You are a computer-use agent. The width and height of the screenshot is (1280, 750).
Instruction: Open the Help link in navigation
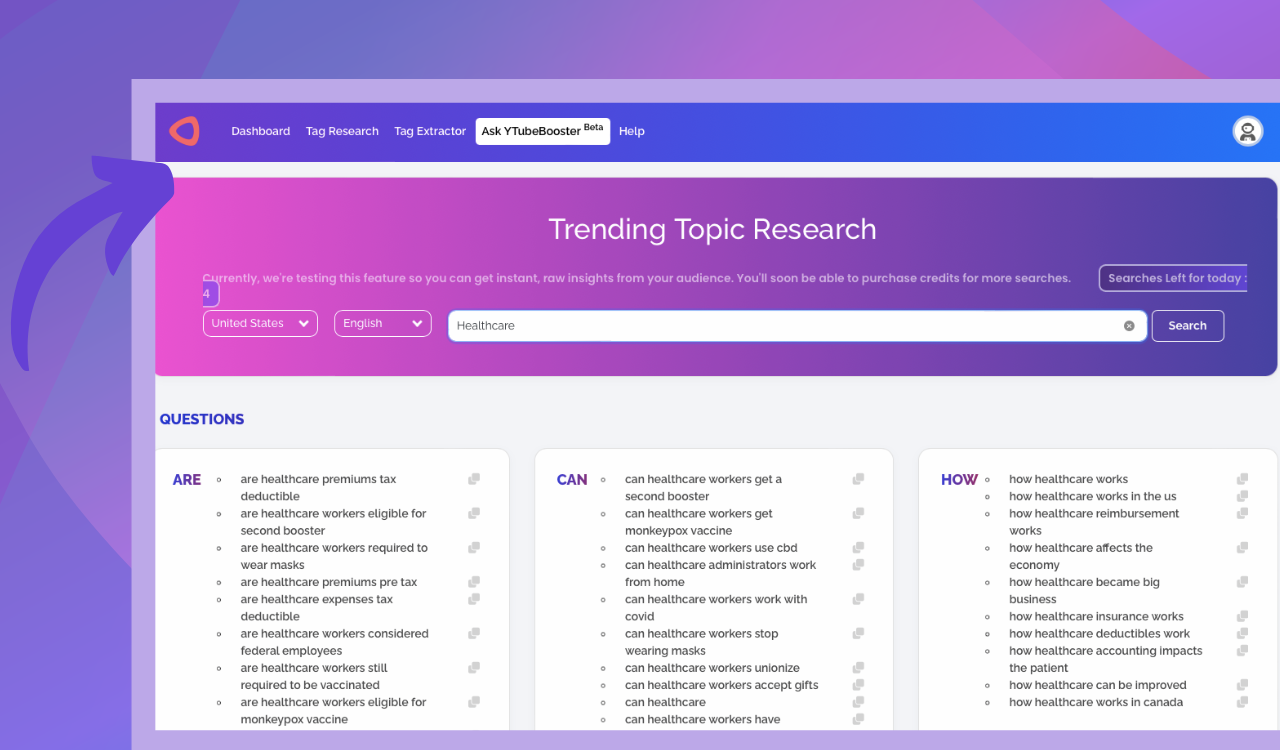pyautogui.click(x=631, y=131)
